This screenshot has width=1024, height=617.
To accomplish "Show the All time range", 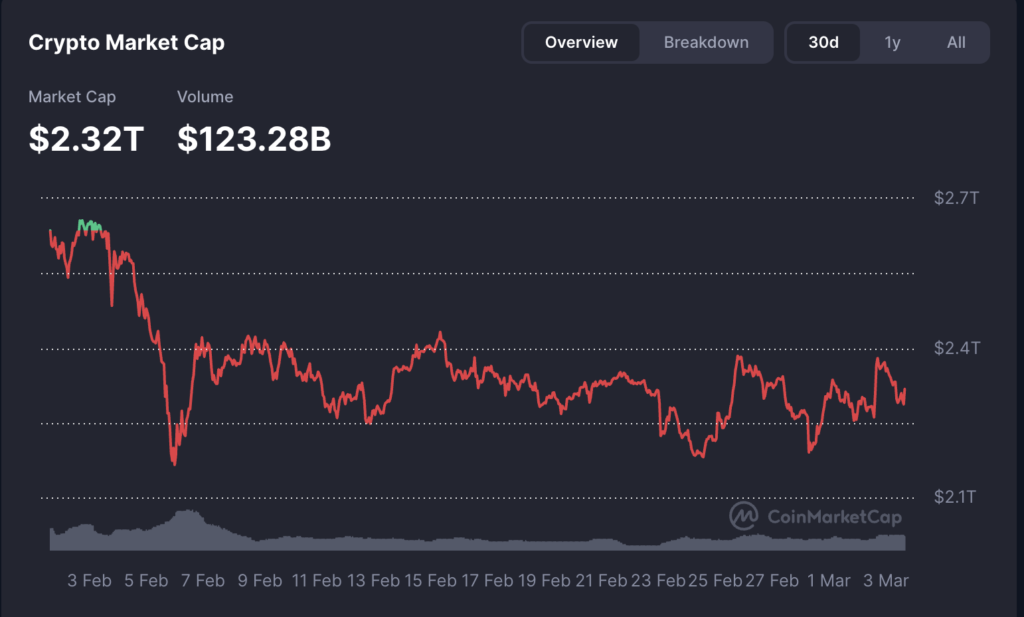I will coord(956,42).
